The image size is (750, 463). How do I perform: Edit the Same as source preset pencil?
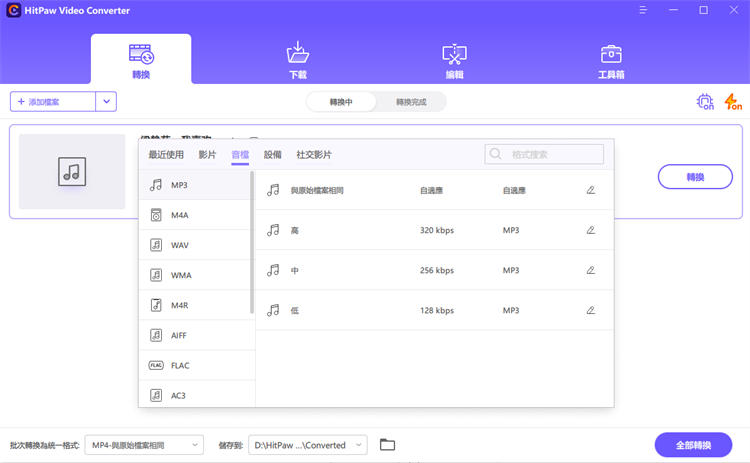[x=591, y=190]
